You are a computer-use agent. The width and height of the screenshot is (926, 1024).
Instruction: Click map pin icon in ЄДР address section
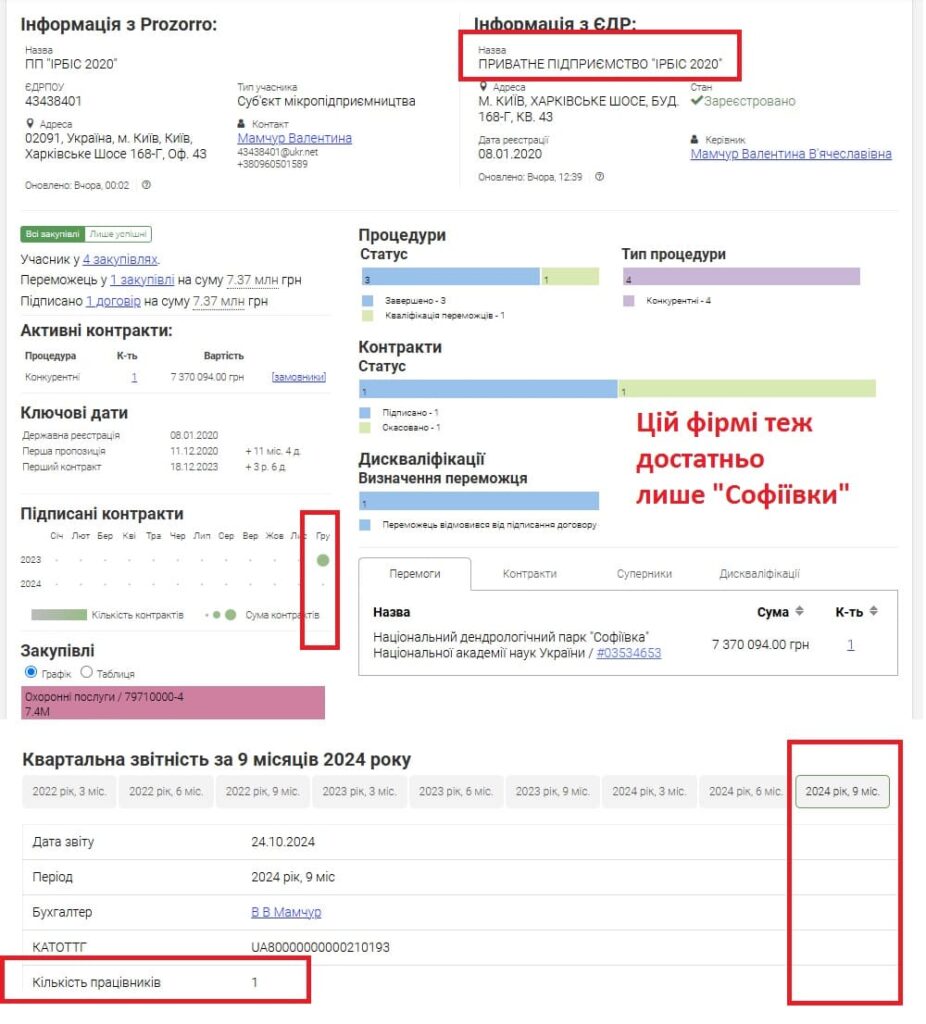pyautogui.click(x=483, y=88)
